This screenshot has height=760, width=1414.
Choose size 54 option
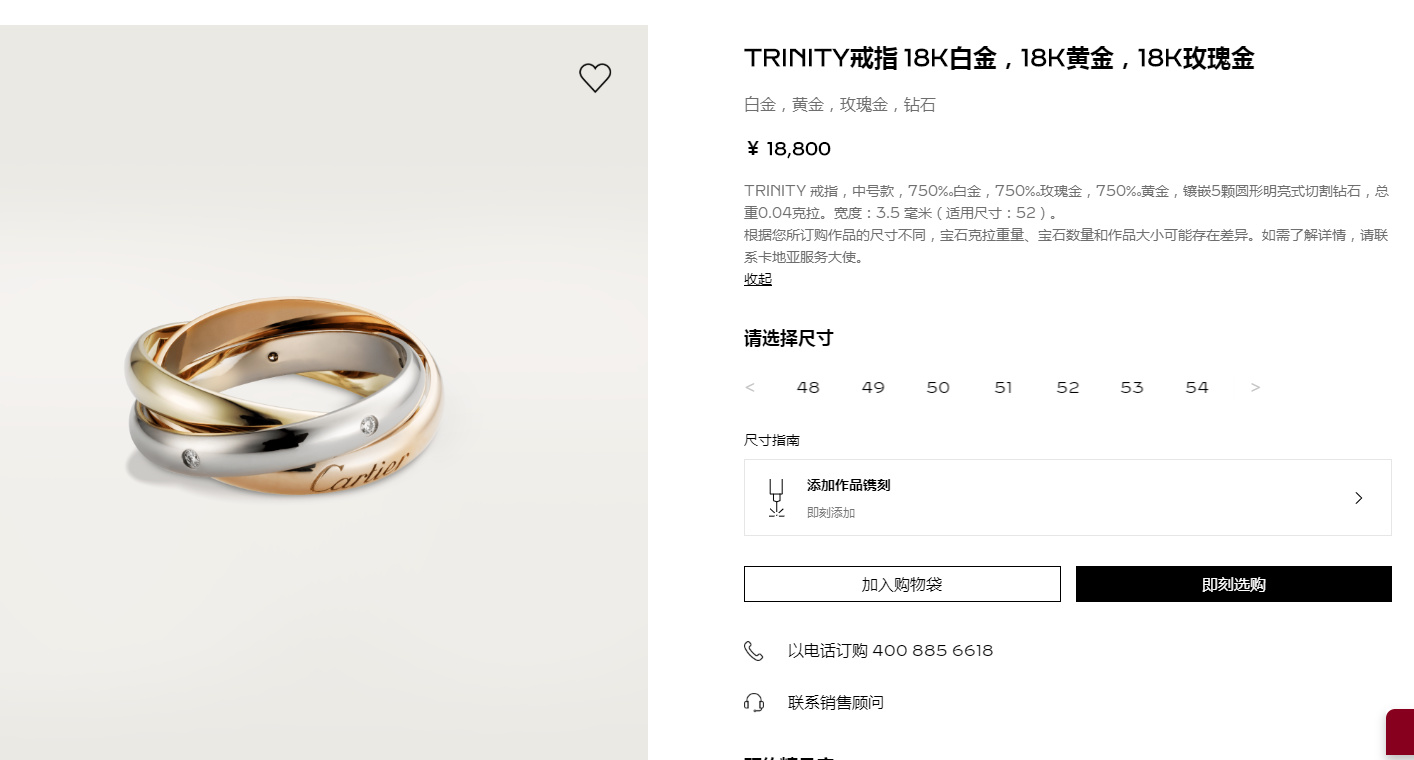pos(1197,387)
